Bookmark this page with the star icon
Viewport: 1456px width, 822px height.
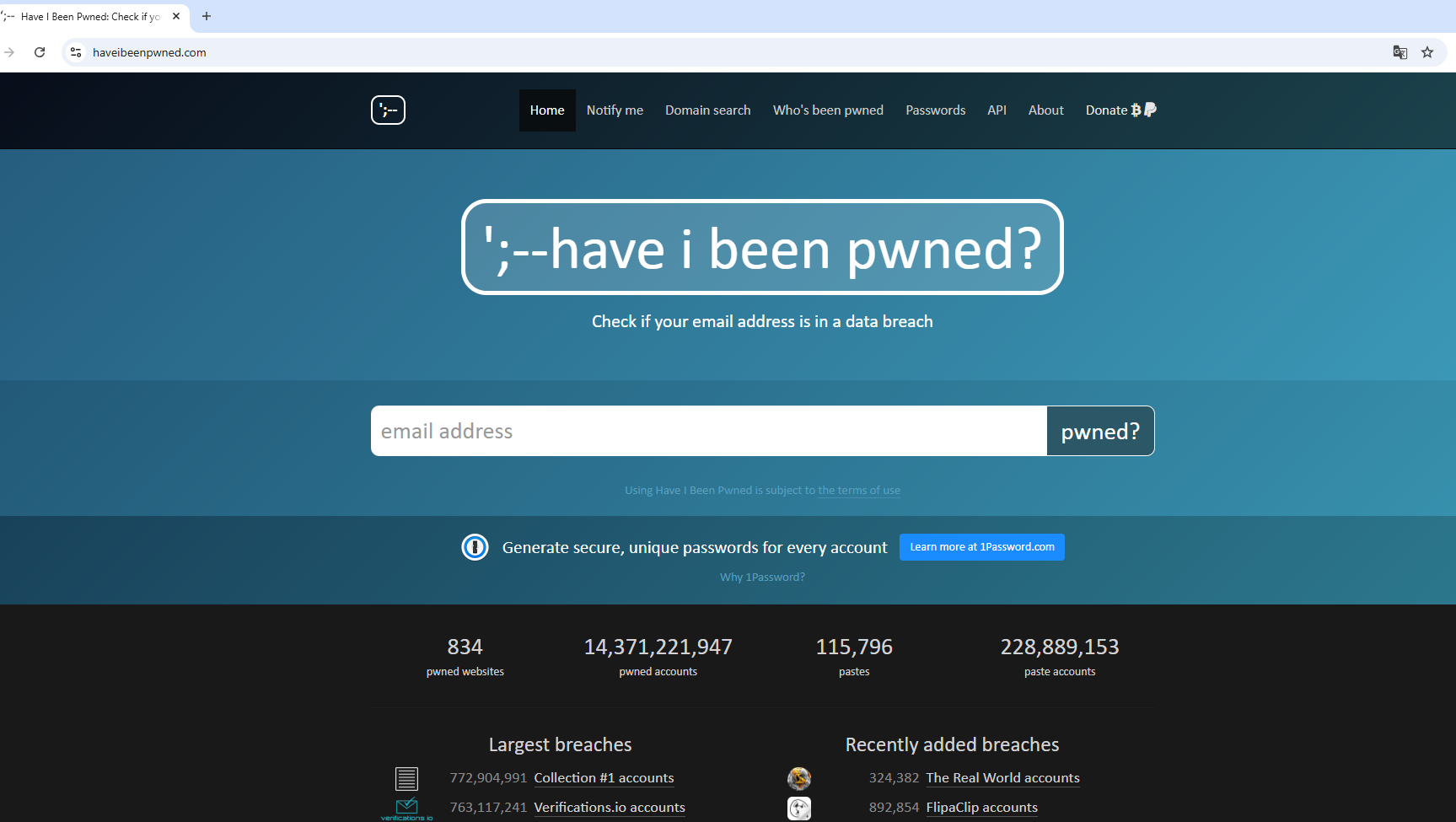click(x=1427, y=52)
